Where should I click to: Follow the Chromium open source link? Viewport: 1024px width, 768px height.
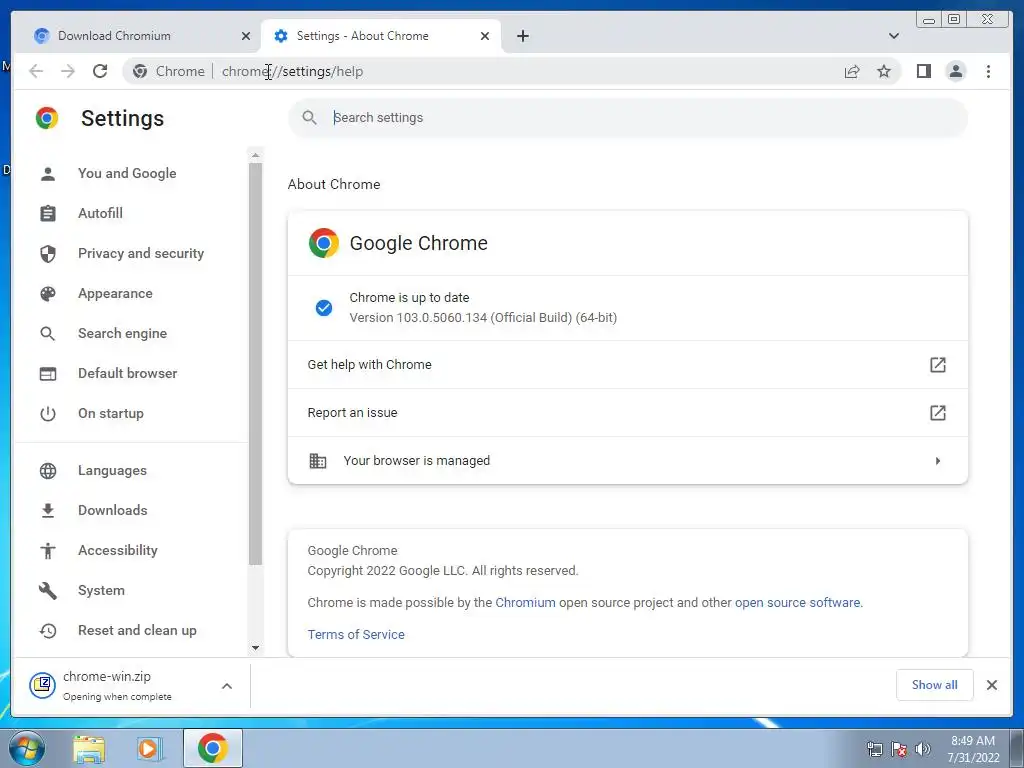coord(525,603)
